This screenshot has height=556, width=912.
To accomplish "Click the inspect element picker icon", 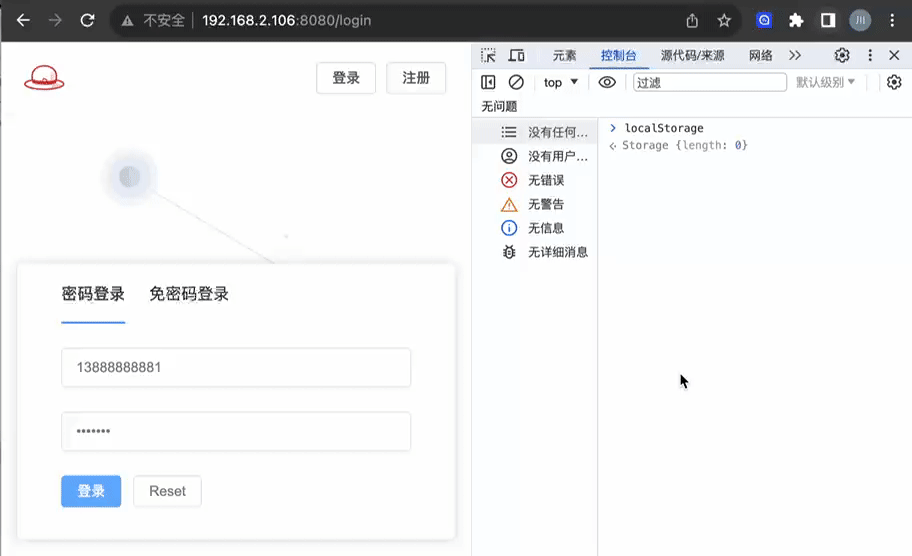I will pos(488,56).
